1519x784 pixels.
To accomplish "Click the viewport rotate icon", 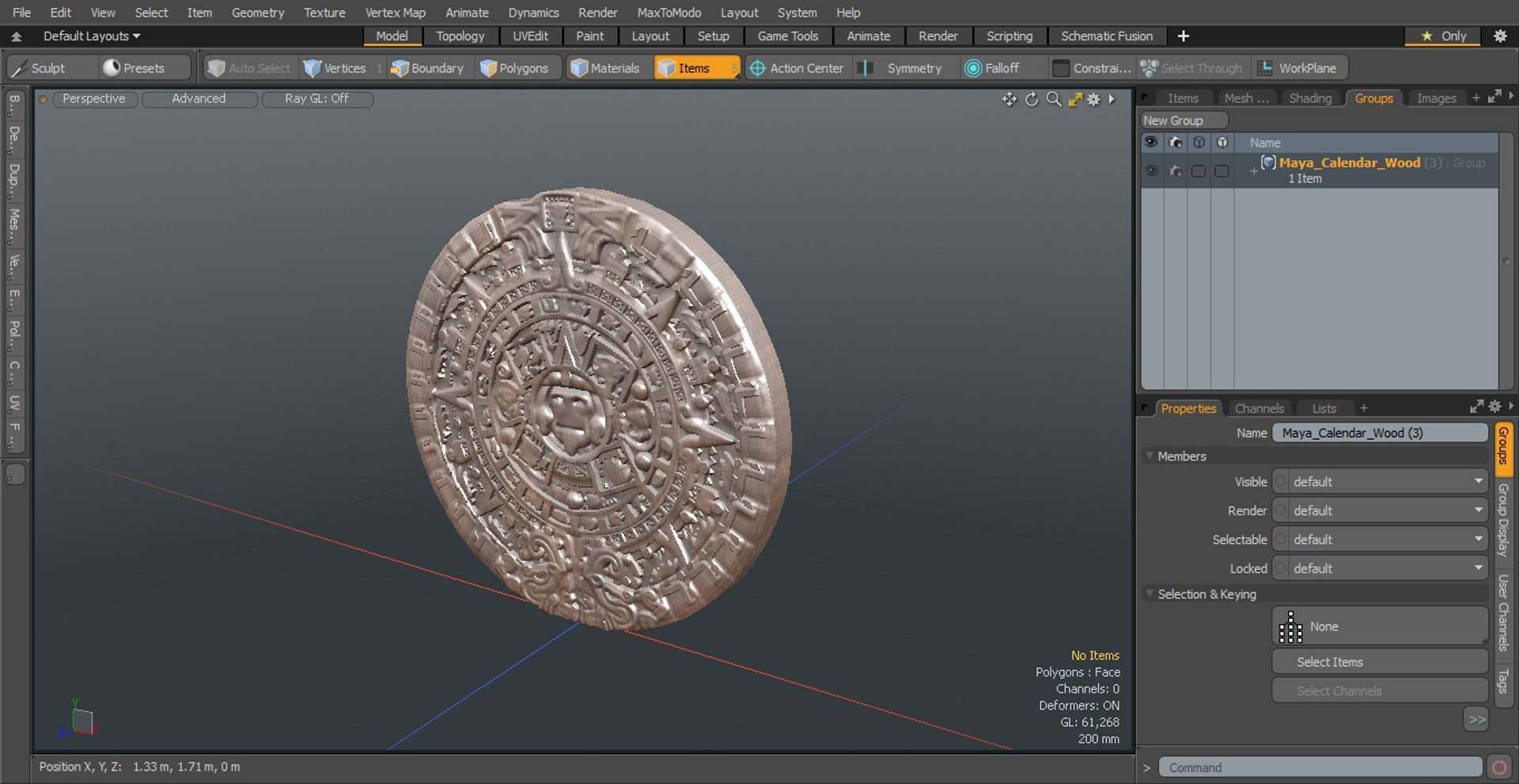I will click(x=1032, y=99).
